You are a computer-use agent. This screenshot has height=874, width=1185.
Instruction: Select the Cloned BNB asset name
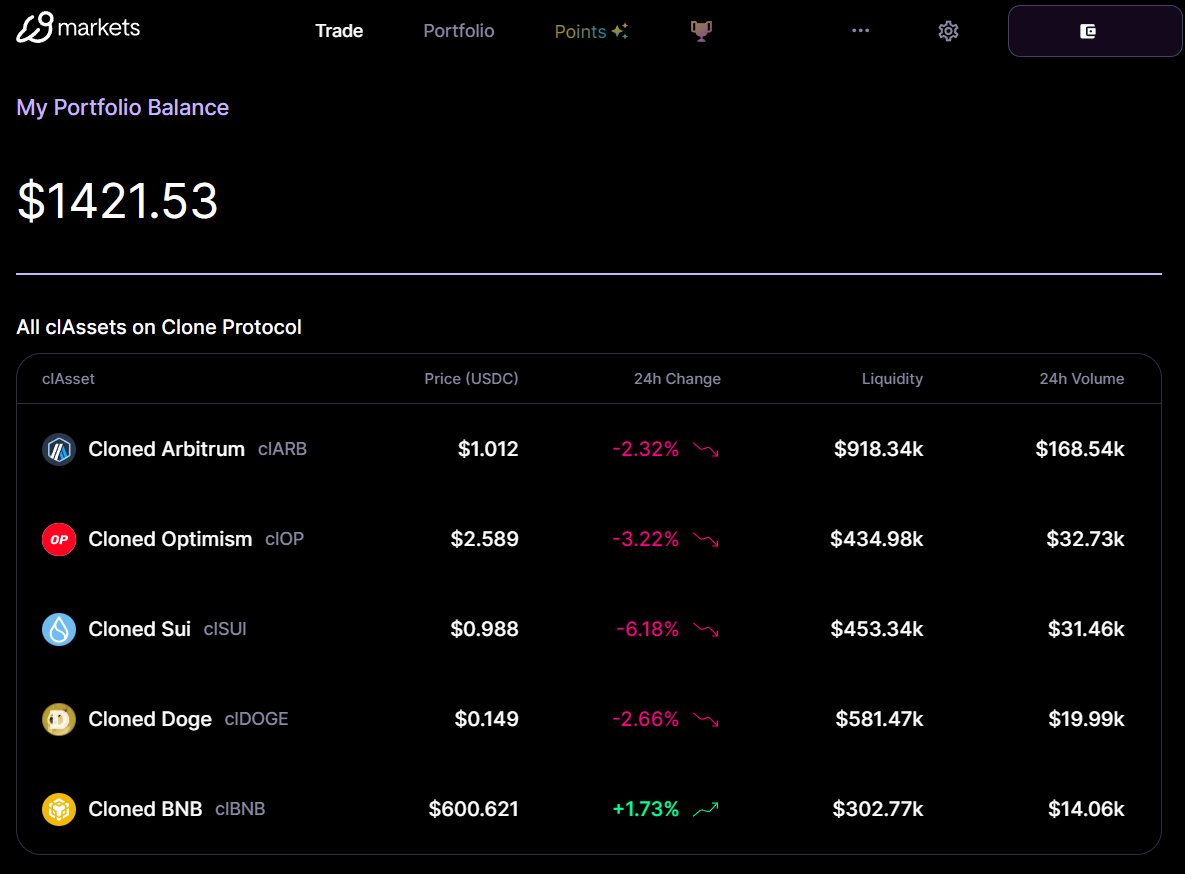coord(145,809)
